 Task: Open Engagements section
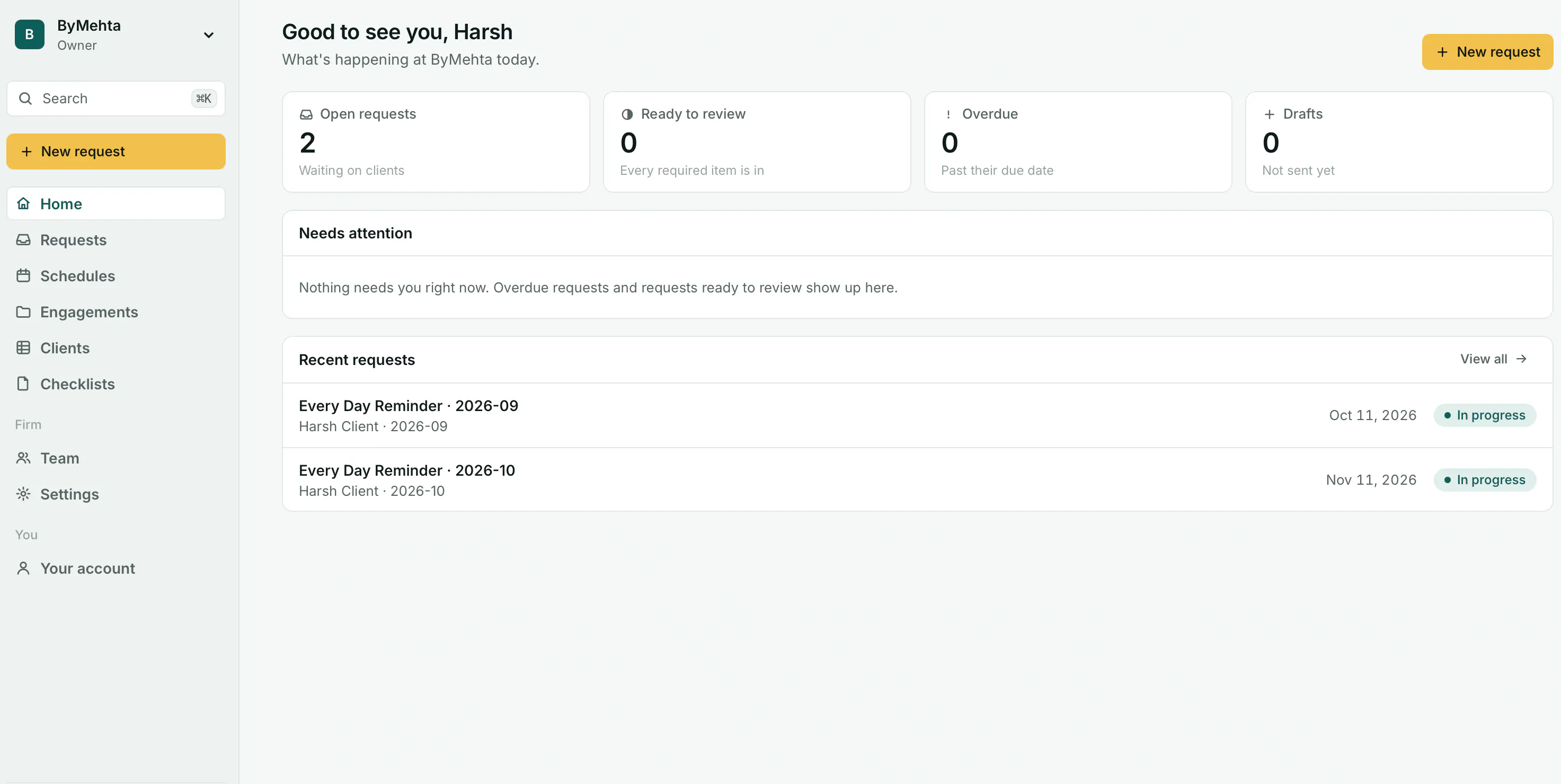pos(116,312)
